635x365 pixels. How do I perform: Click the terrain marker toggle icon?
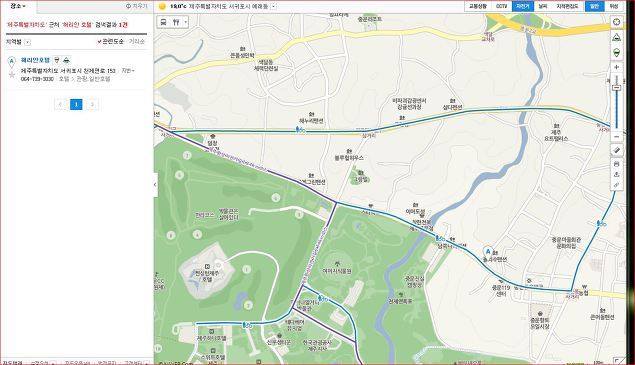point(617,53)
